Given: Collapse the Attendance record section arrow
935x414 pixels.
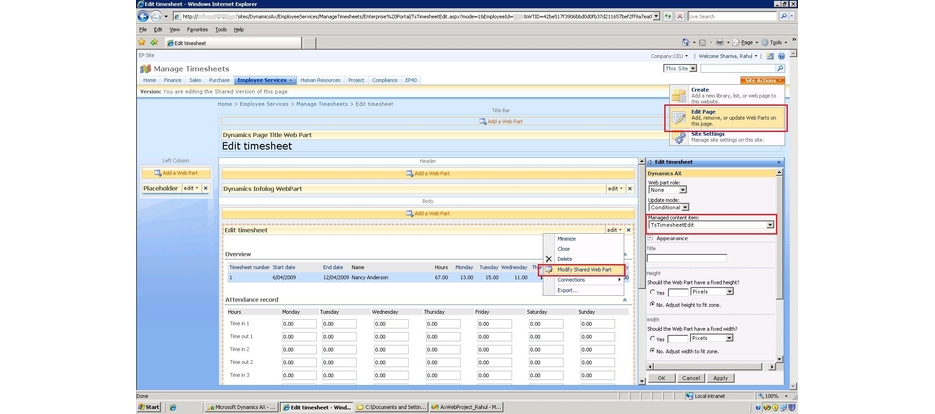Looking at the screenshot, I should 625,299.
